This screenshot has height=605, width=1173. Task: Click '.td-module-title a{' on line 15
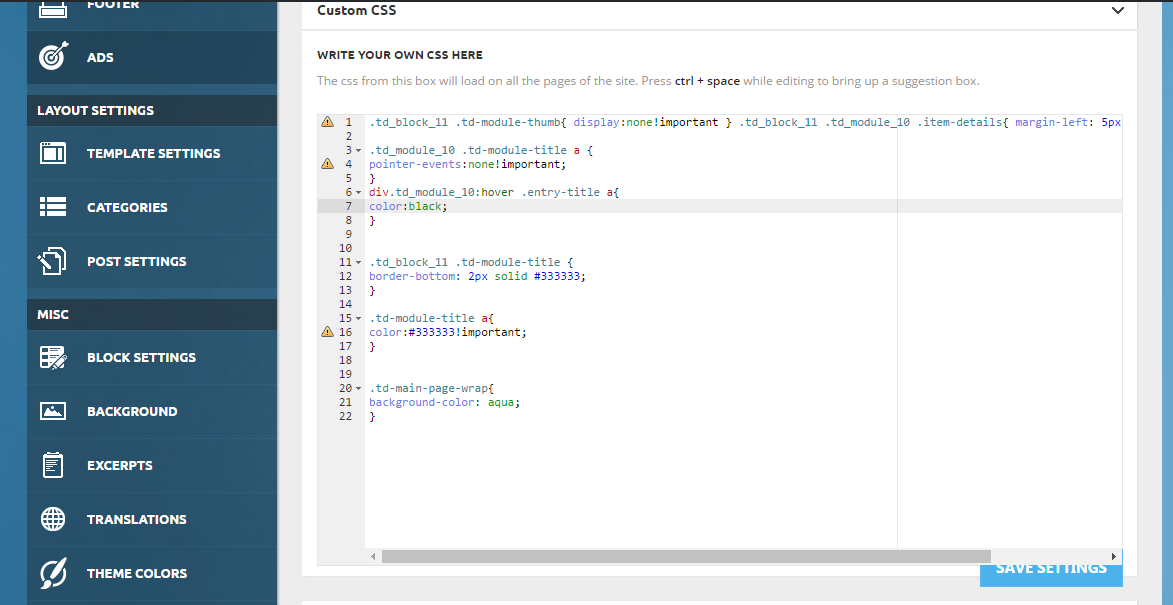point(432,319)
